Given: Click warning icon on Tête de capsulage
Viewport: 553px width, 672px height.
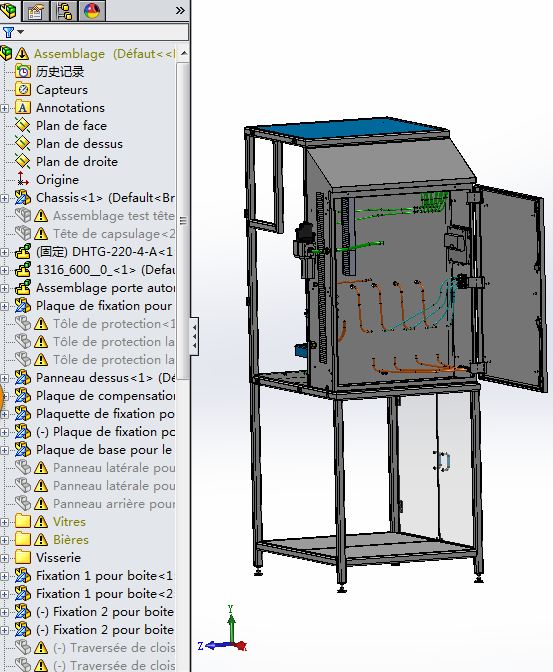Looking at the screenshot, I should (41, 234).
